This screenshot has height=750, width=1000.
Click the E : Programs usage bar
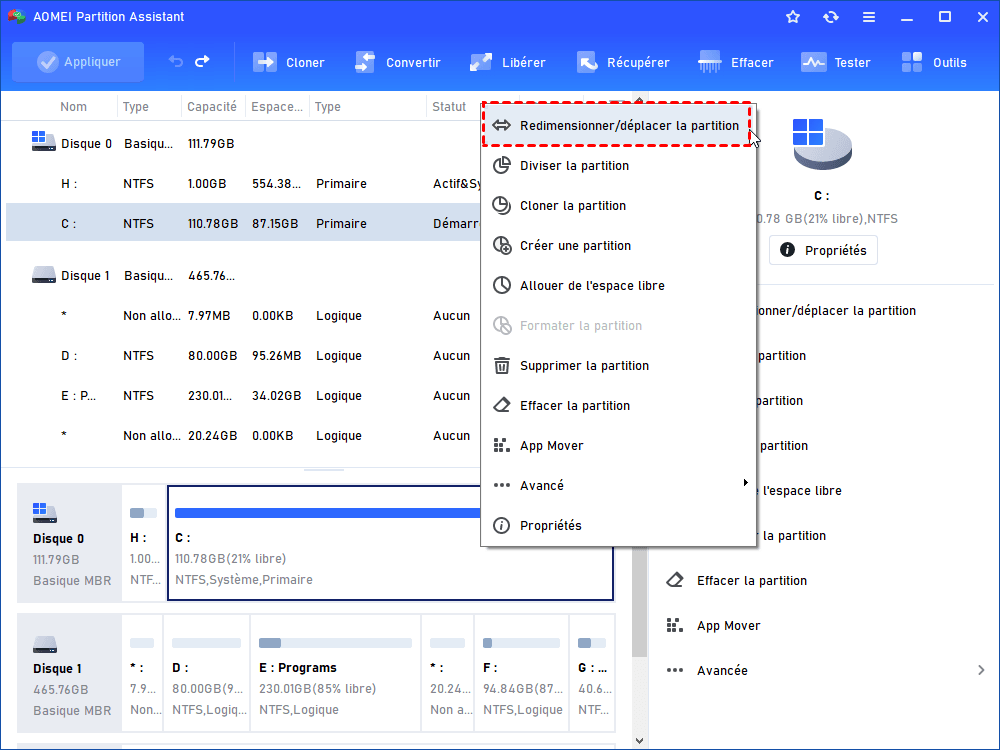335,643
